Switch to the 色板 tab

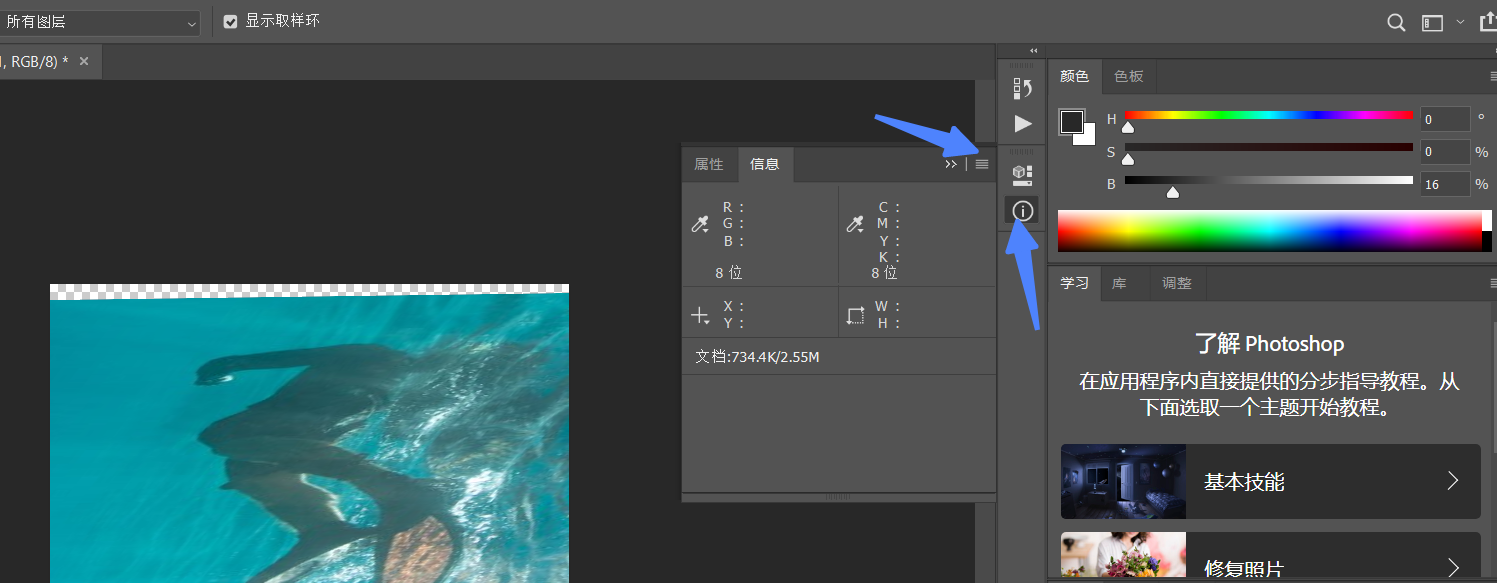[1128, 75]
